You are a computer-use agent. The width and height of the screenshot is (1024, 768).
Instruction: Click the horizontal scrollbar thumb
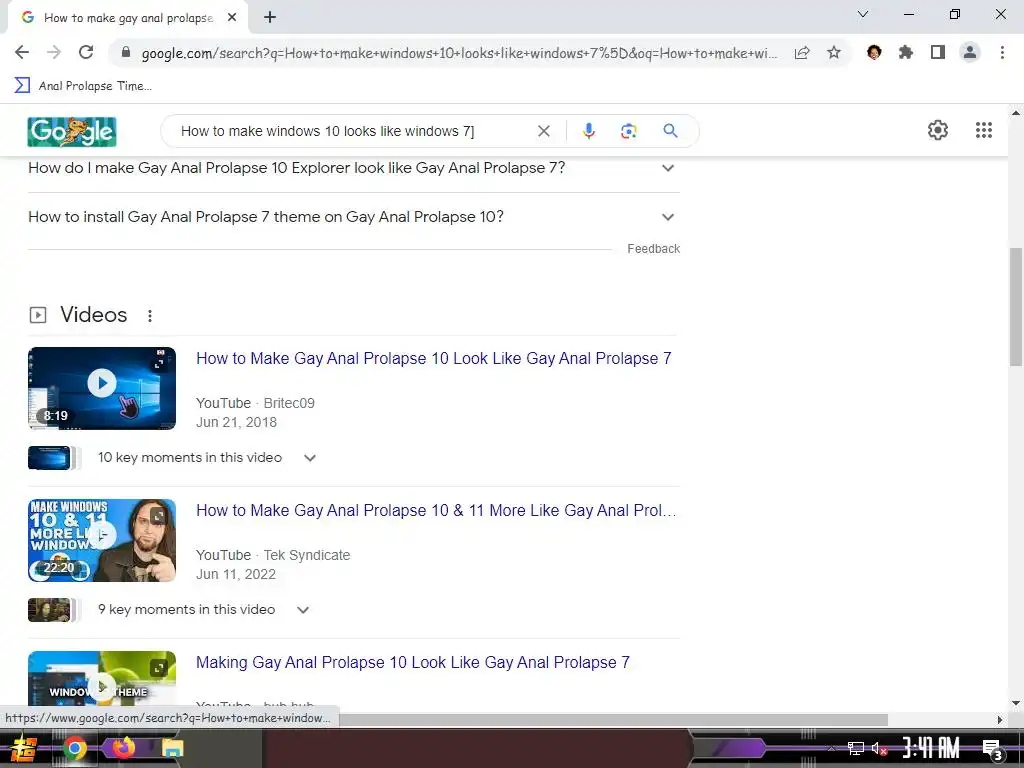tap(613, 720)
